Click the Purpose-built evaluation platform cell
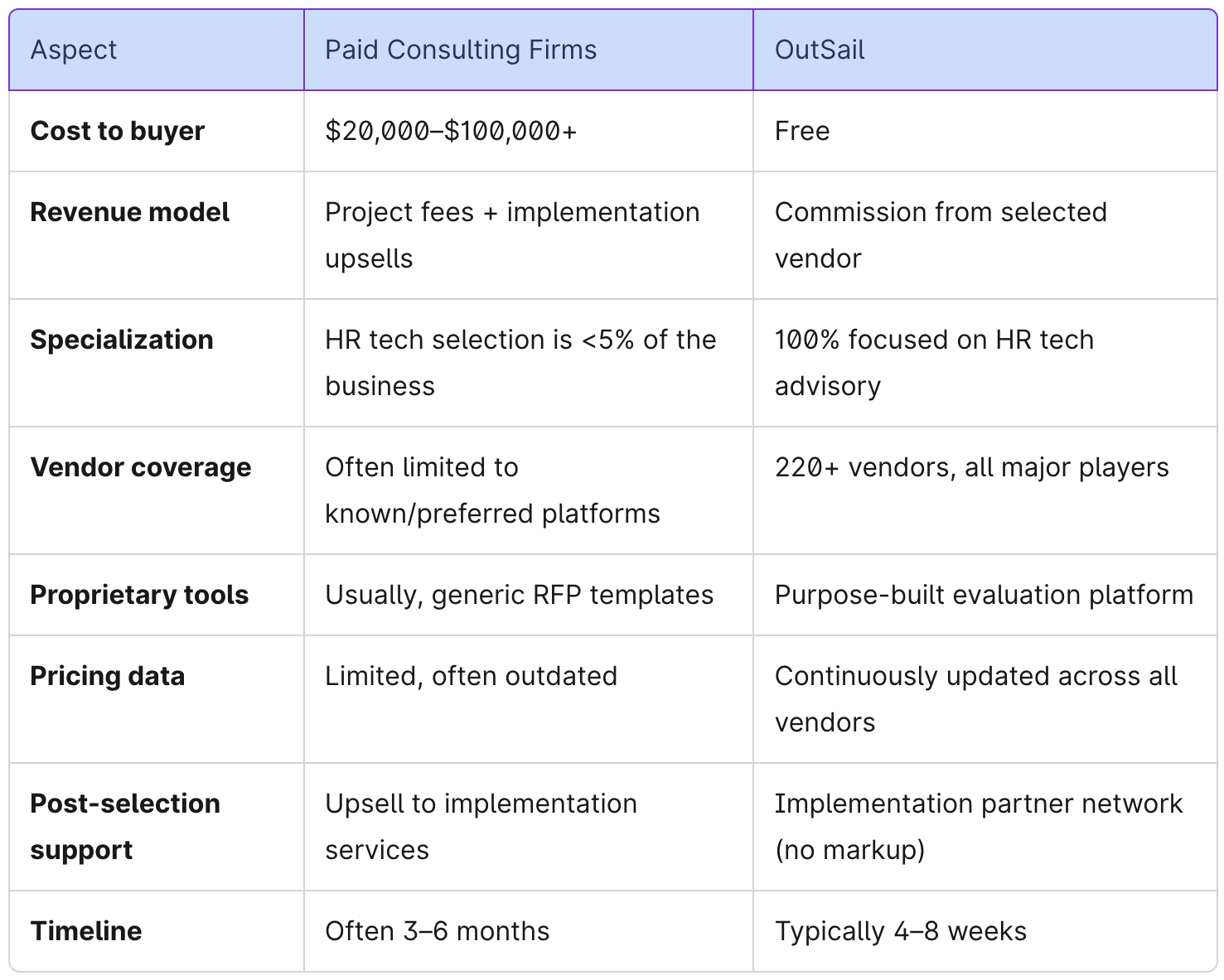 click(x=984, y=595)
